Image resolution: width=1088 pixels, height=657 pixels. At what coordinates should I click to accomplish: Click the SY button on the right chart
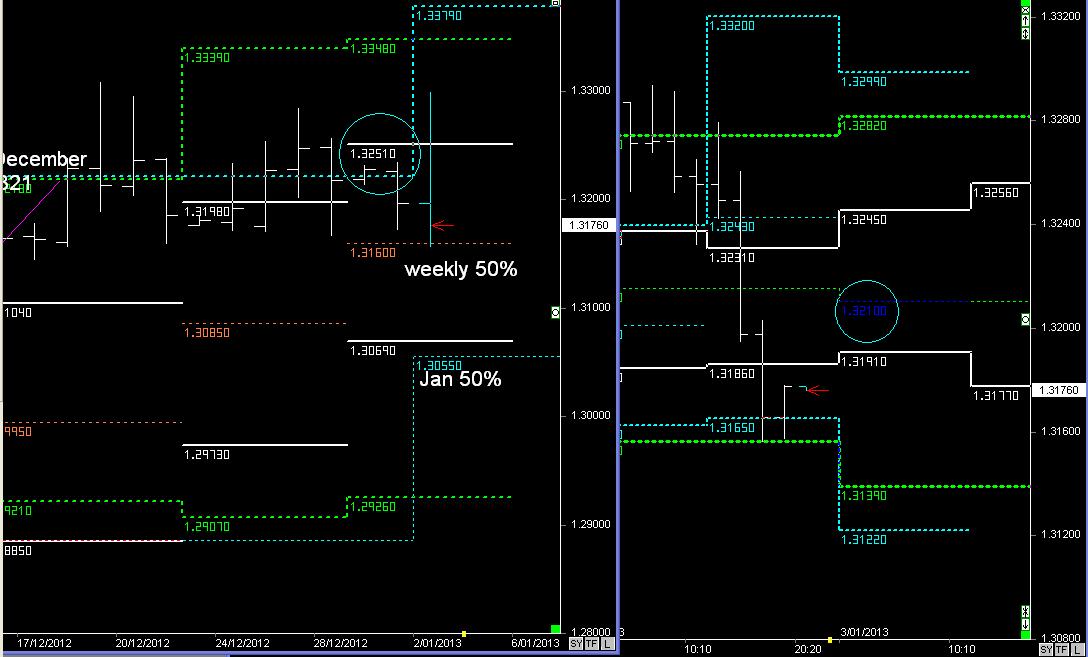(1046, 650)
